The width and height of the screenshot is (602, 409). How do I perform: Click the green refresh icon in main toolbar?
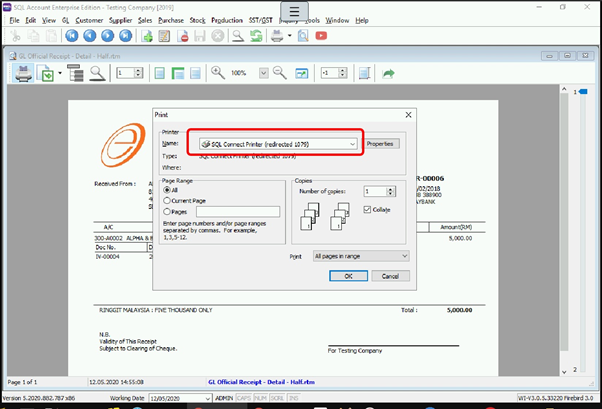pyautogui.click(x=257, y=36)
